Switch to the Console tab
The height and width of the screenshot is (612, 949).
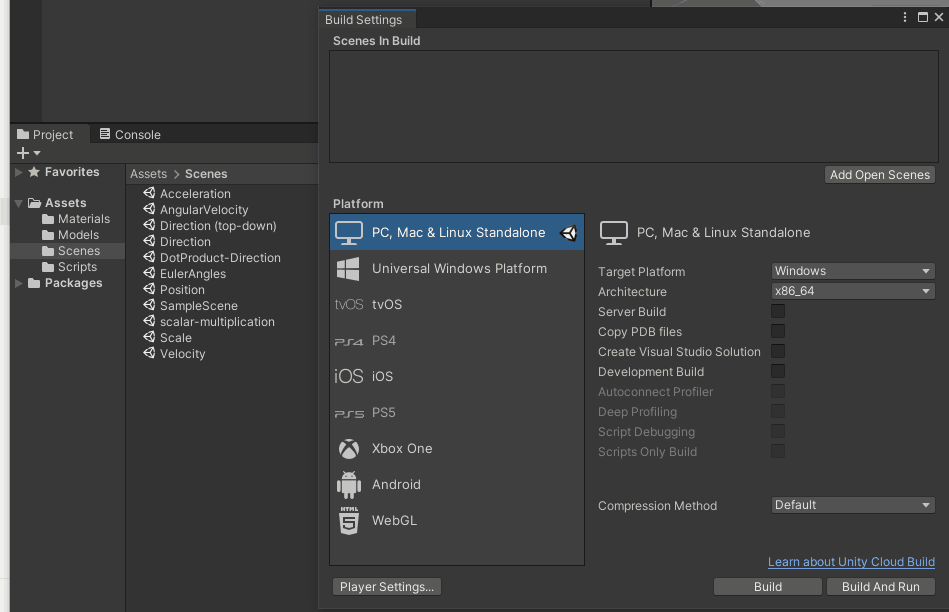click(x=130, y=135)
